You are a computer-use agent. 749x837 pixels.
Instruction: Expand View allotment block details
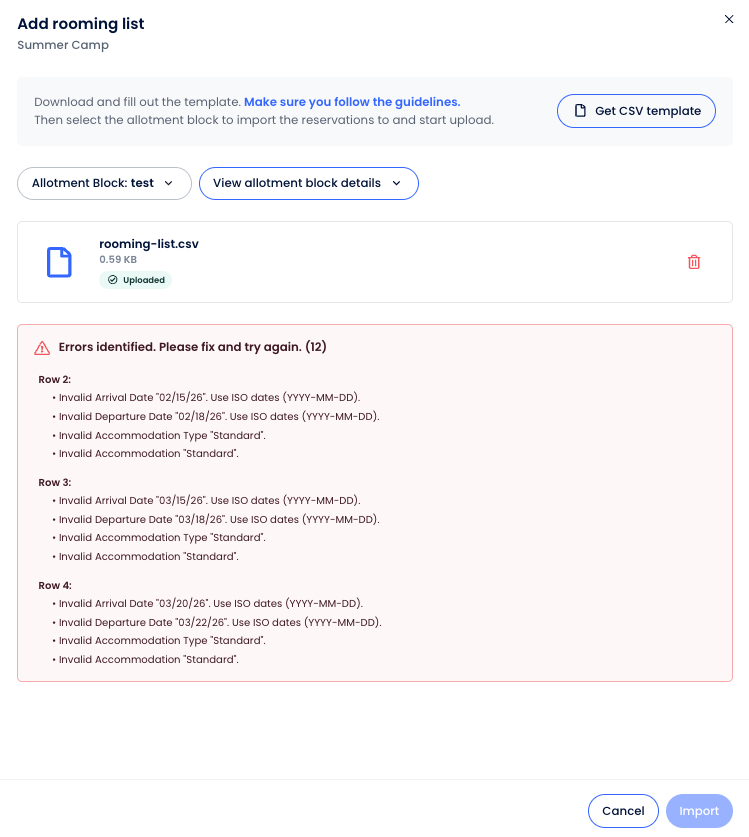[x=308, y=183]
